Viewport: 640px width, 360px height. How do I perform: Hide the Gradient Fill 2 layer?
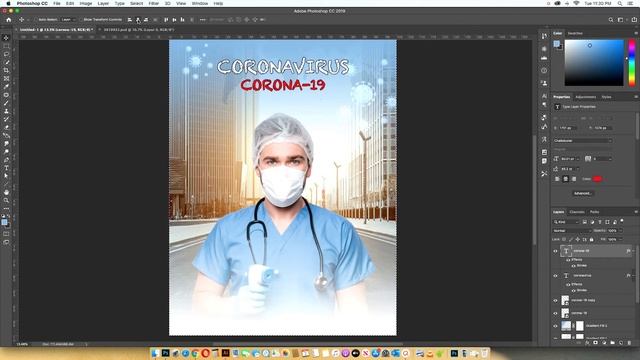tap(555, 326)
